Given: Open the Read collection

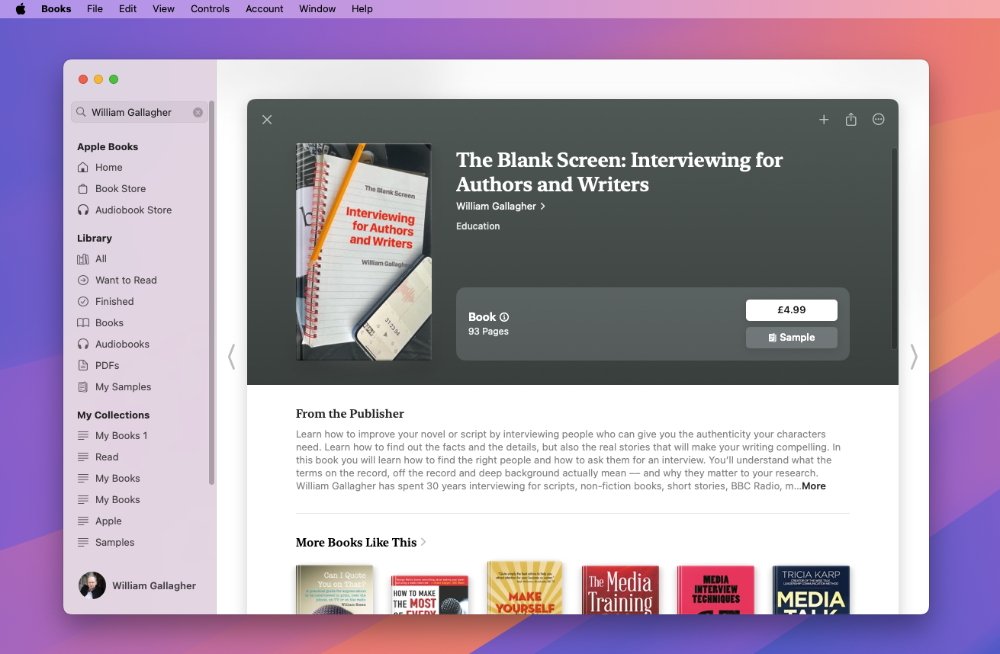Looking at the screenshot, I should point(107,457).
